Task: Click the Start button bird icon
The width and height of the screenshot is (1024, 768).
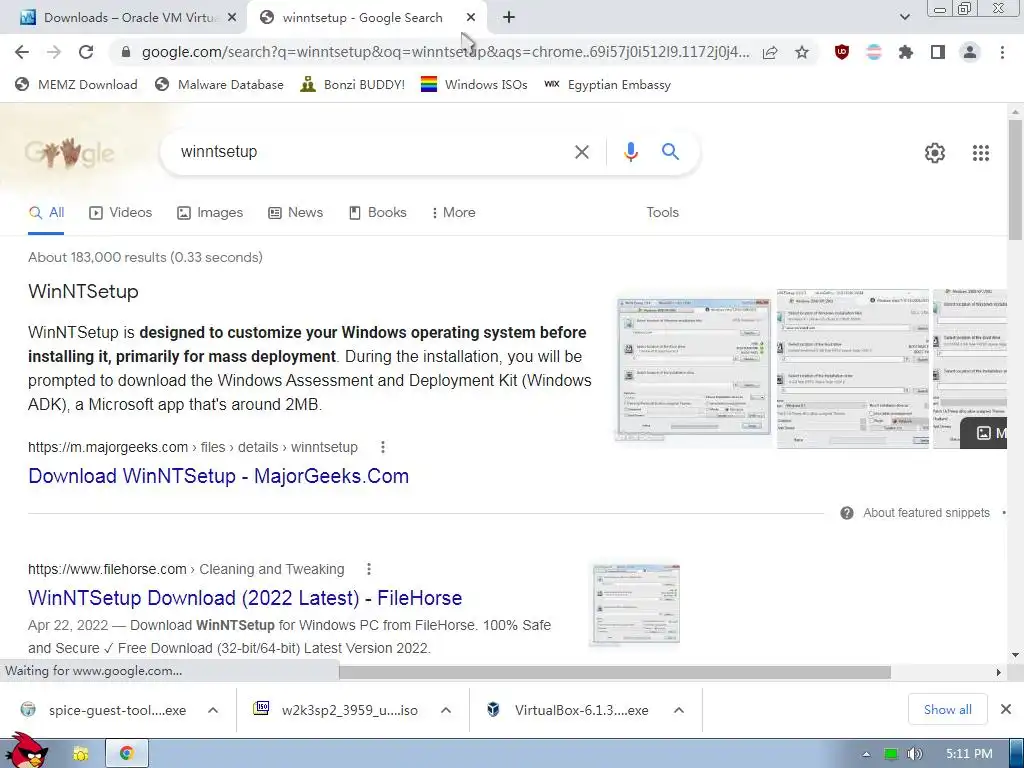Action: tap(25, 750)
